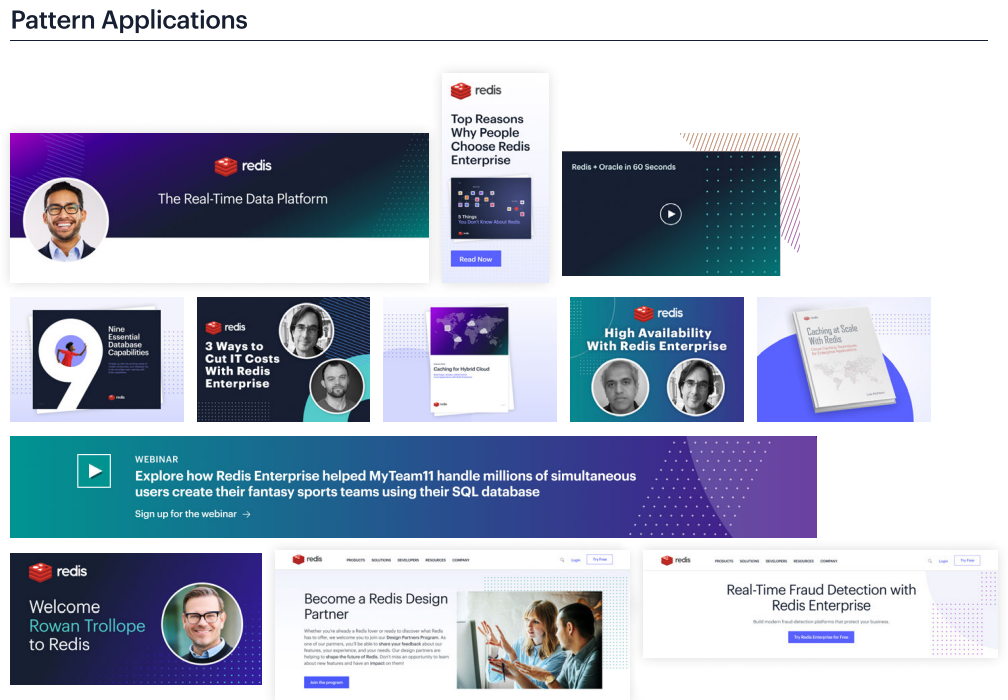1008x700 pixels.
Task: Click the redis logo on Welcome Rowan Trollope card
Action: [58, 571]
